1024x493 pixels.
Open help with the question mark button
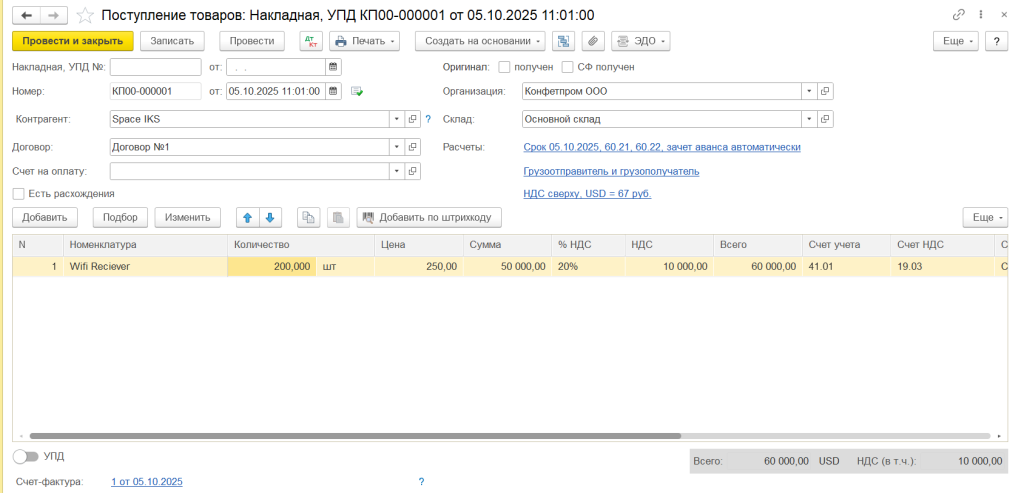pyautogui.click(x=997, y=41)
